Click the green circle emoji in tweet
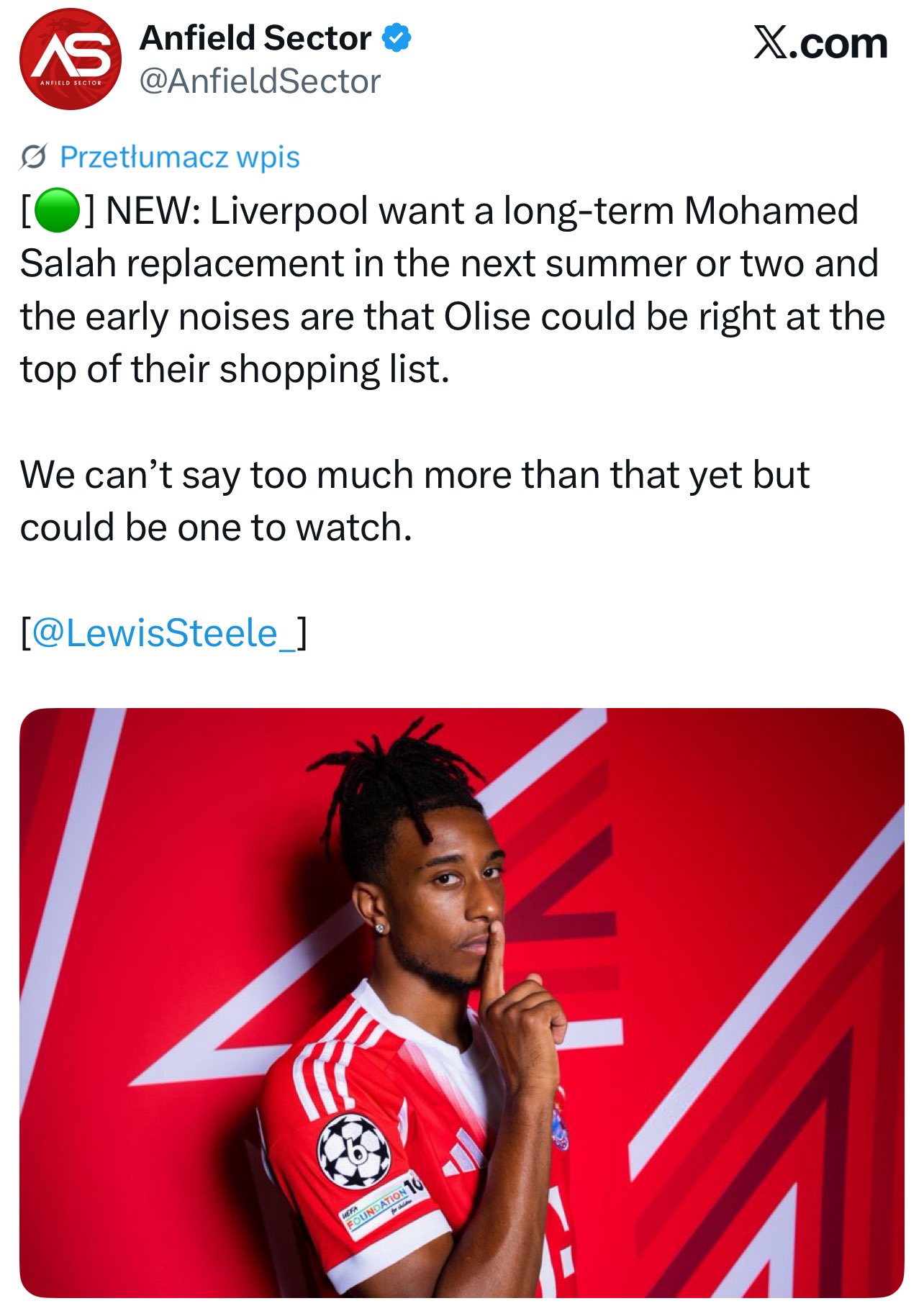Screen dimensions: 924x1306 [x=57, y=211]
